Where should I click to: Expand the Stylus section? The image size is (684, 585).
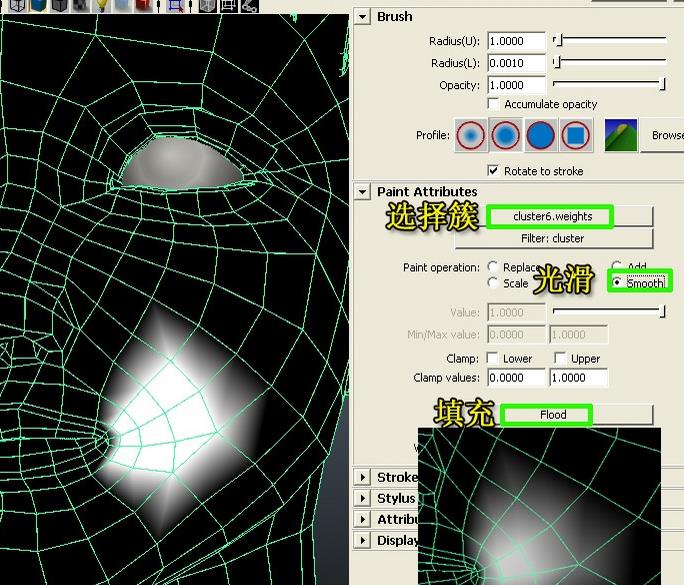coord(363,498)
